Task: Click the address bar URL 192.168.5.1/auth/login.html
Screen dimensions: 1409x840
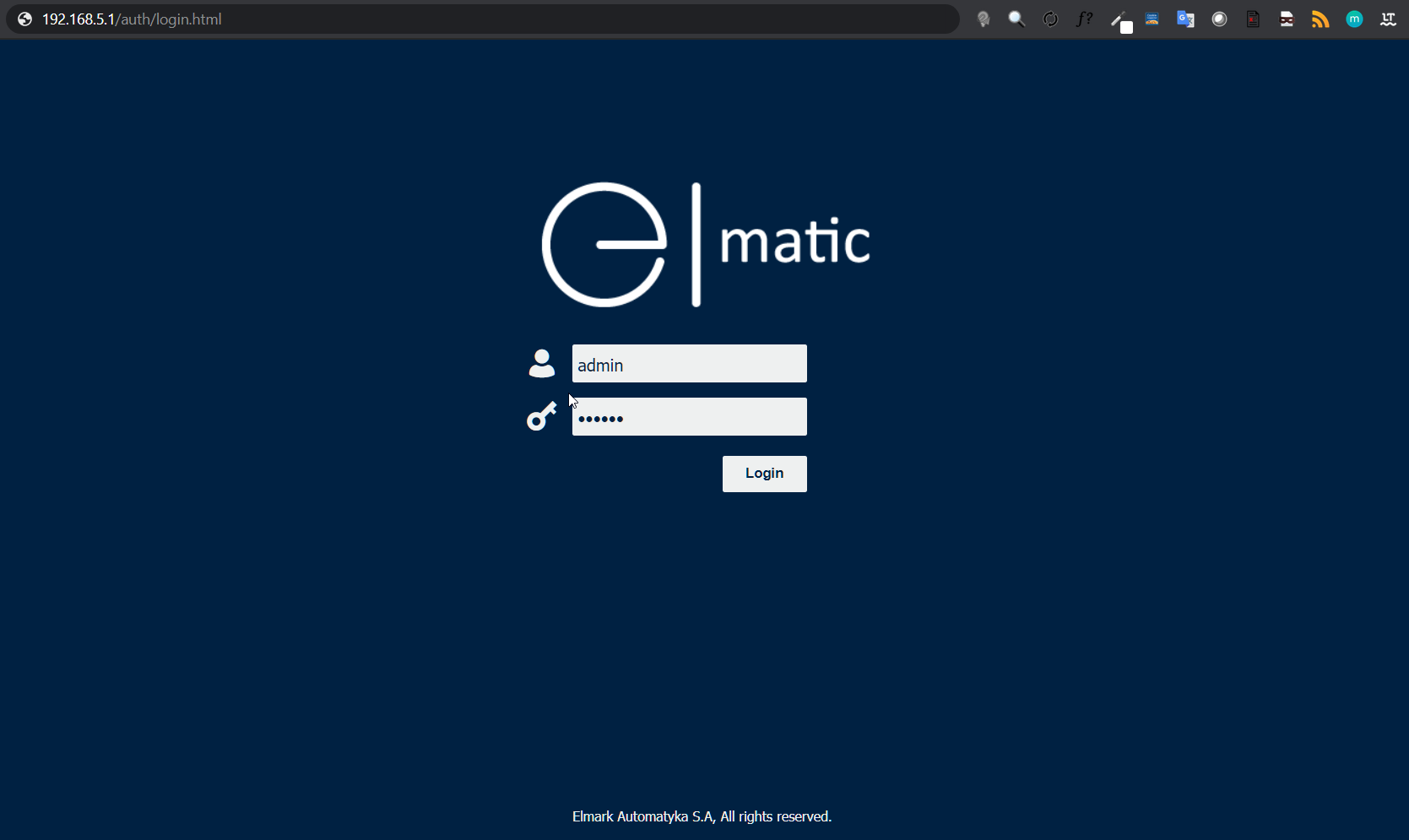Action: click(x=132, y=19)
